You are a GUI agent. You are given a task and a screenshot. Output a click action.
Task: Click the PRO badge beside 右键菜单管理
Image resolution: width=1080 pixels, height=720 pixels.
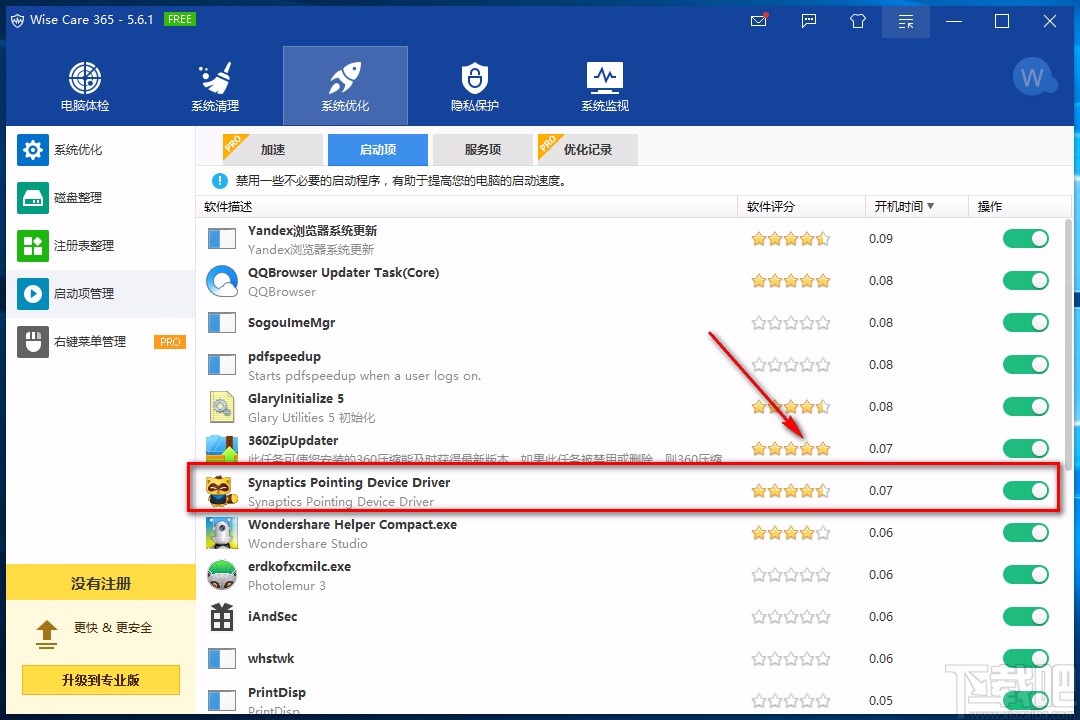click(170, 342)
